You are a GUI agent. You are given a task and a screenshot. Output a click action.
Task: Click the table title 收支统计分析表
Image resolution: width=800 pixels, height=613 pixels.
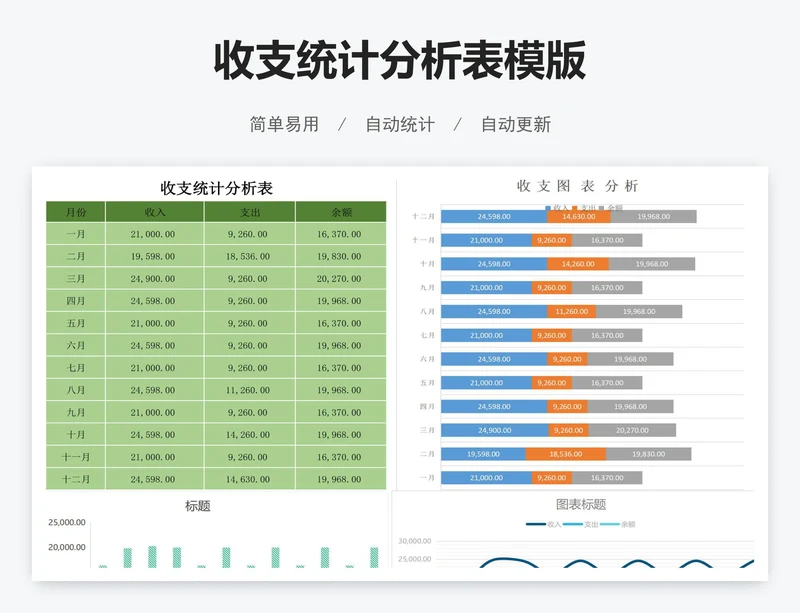(x=216, y=188)
